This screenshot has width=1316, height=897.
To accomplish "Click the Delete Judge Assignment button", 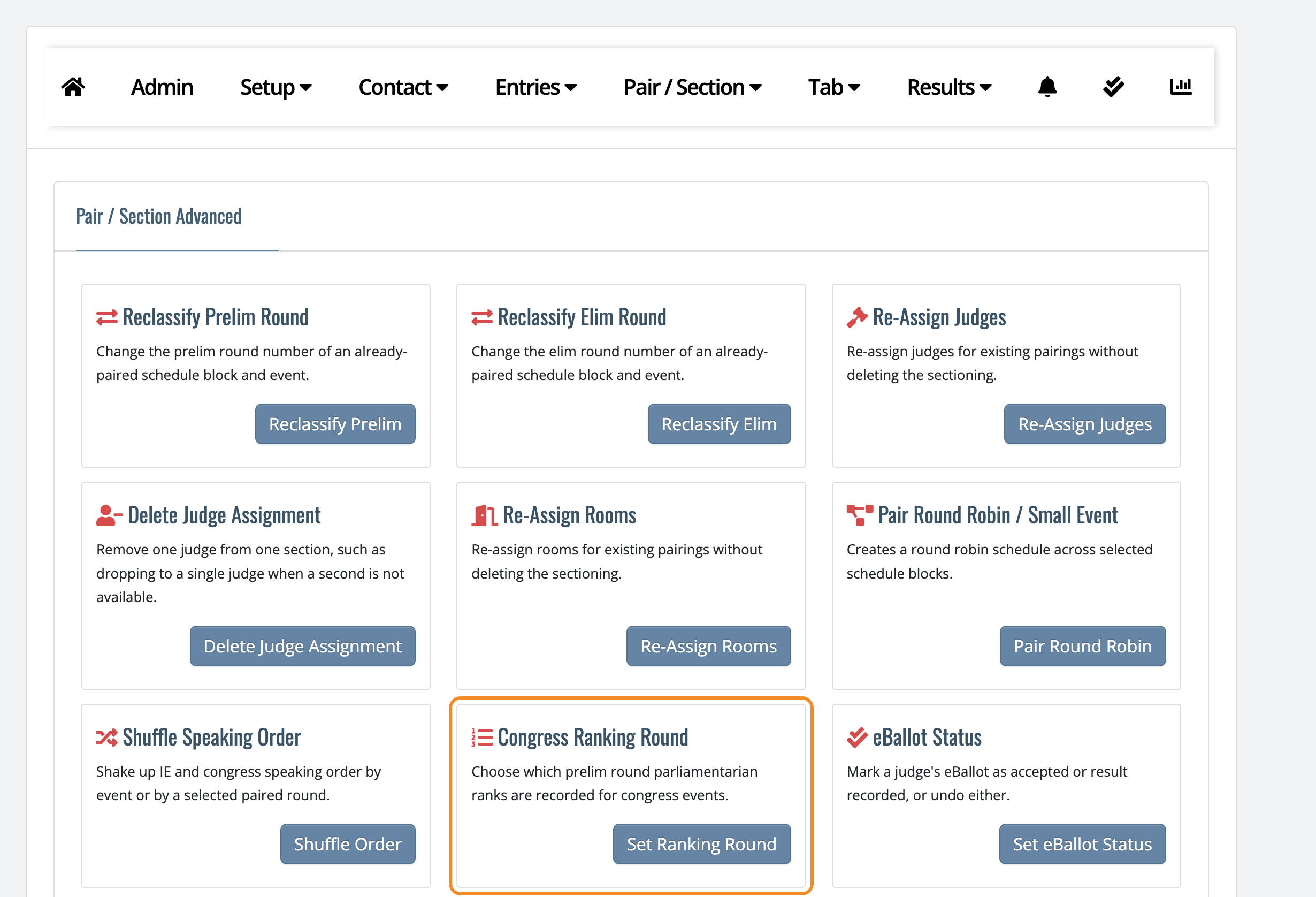I will tap(302, 646).
